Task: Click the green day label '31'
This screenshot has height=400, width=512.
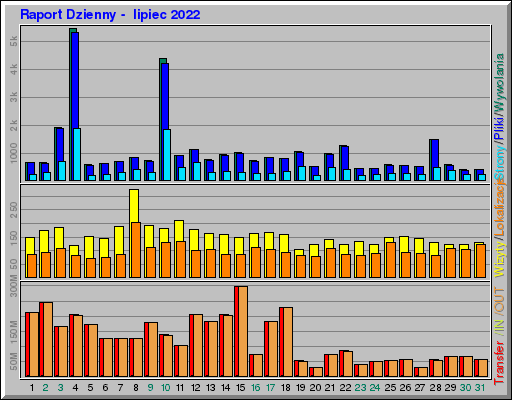Action: point(480,388)
